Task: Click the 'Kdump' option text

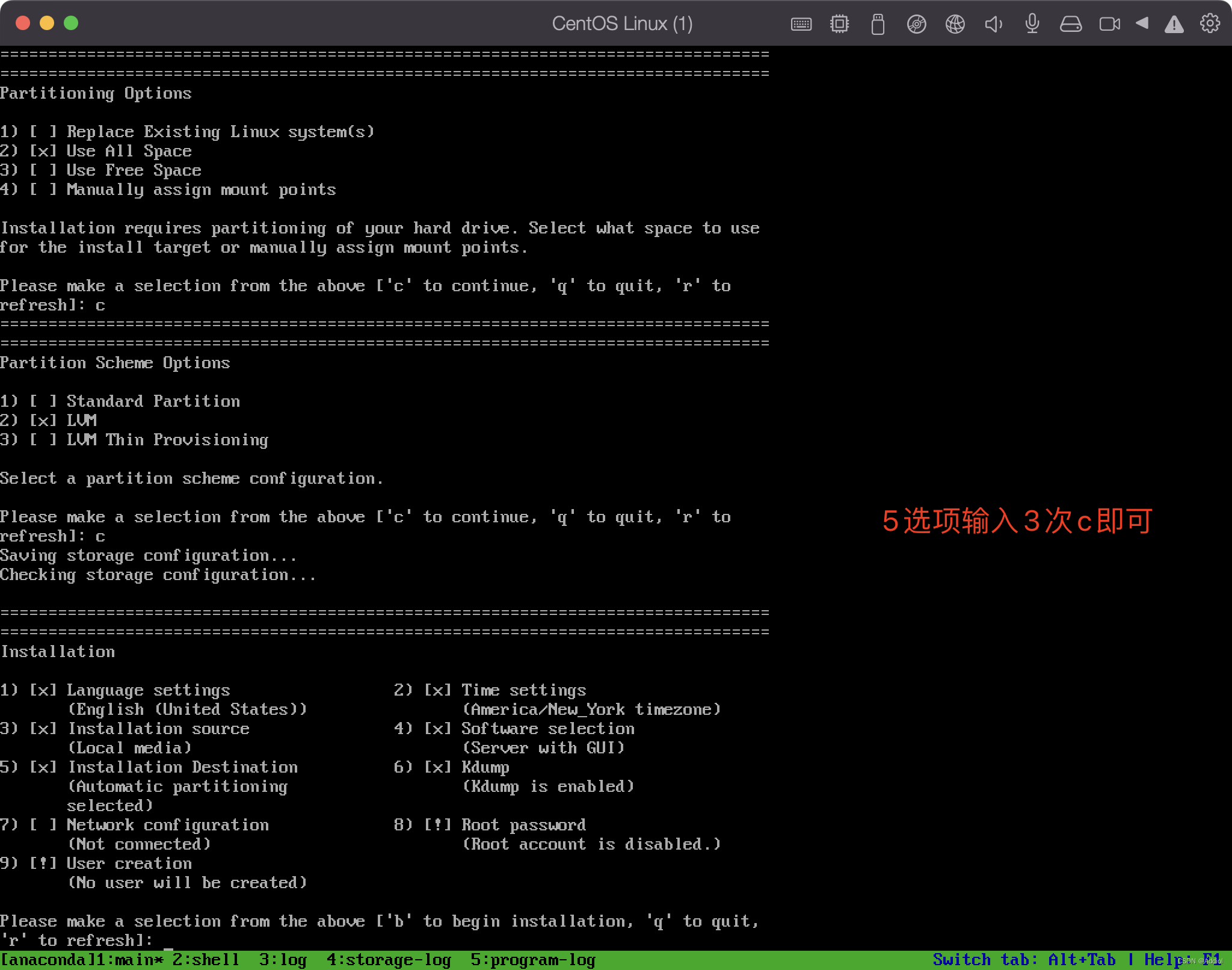Action: click(x=485, y=768)
